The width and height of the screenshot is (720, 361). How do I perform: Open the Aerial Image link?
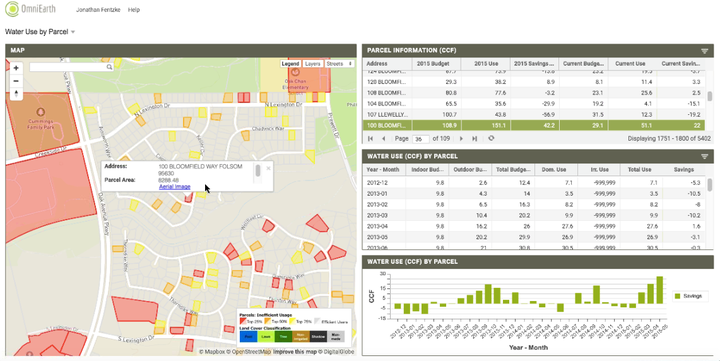coord(174,186)
